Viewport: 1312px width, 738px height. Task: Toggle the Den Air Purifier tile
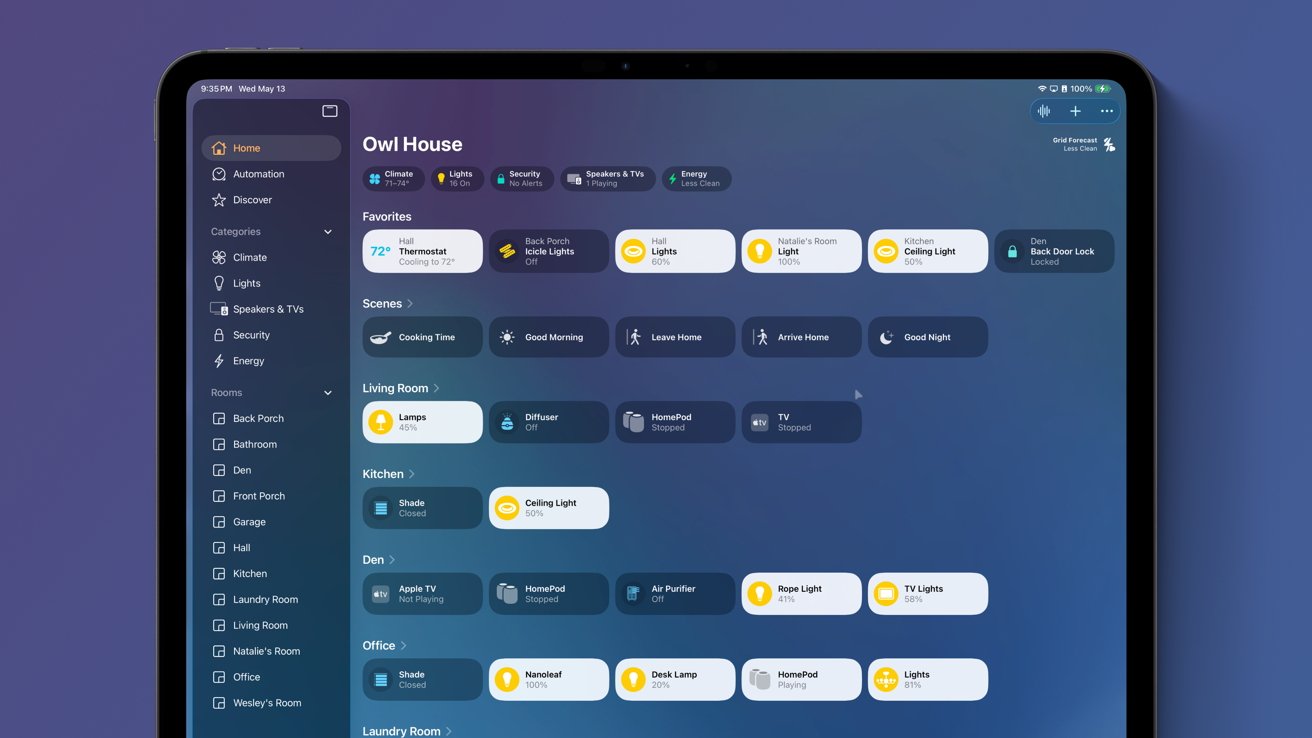point(675,594)
